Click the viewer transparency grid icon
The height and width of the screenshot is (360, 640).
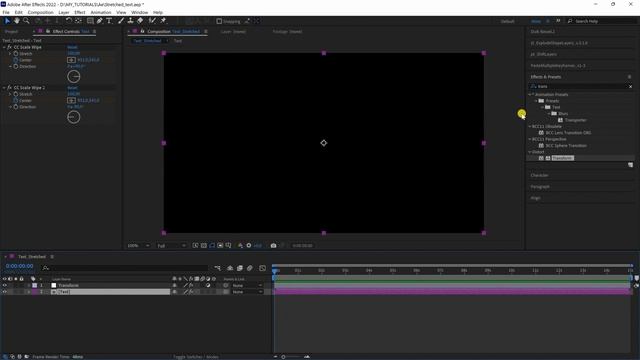tap(204, 246)
